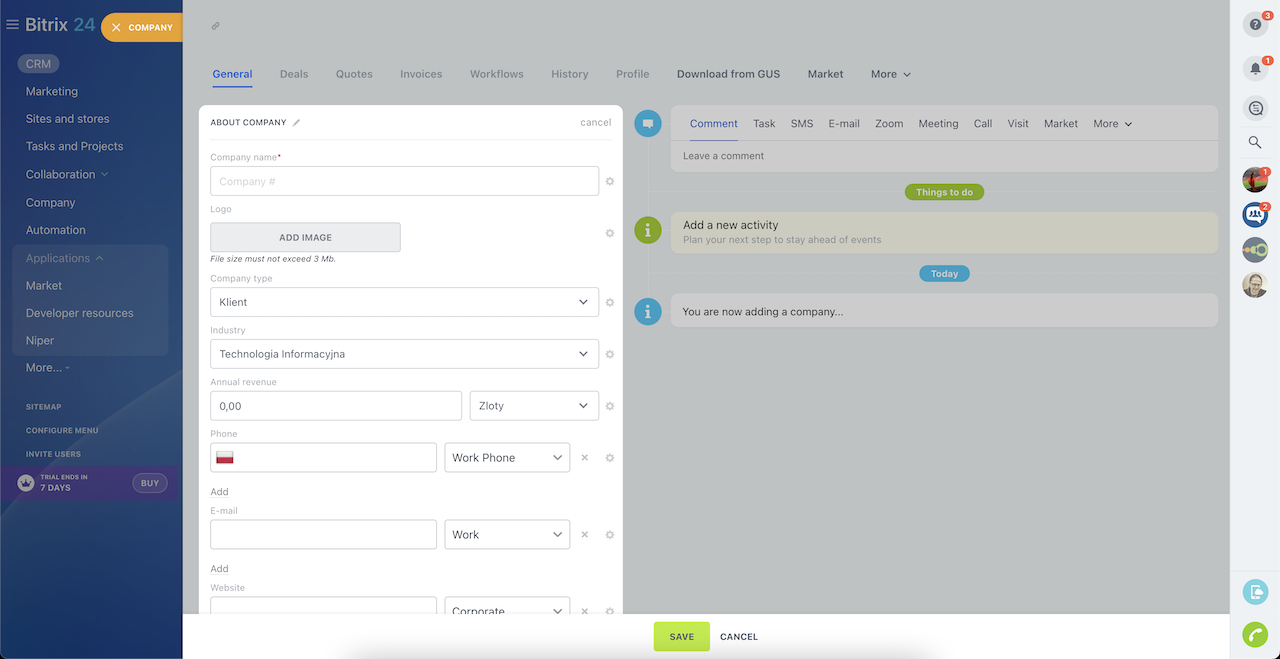Open the notifications bell icon
The width and height of the screenshot is (1280, 659).
pyautogui.click(x=1254, y=69)
